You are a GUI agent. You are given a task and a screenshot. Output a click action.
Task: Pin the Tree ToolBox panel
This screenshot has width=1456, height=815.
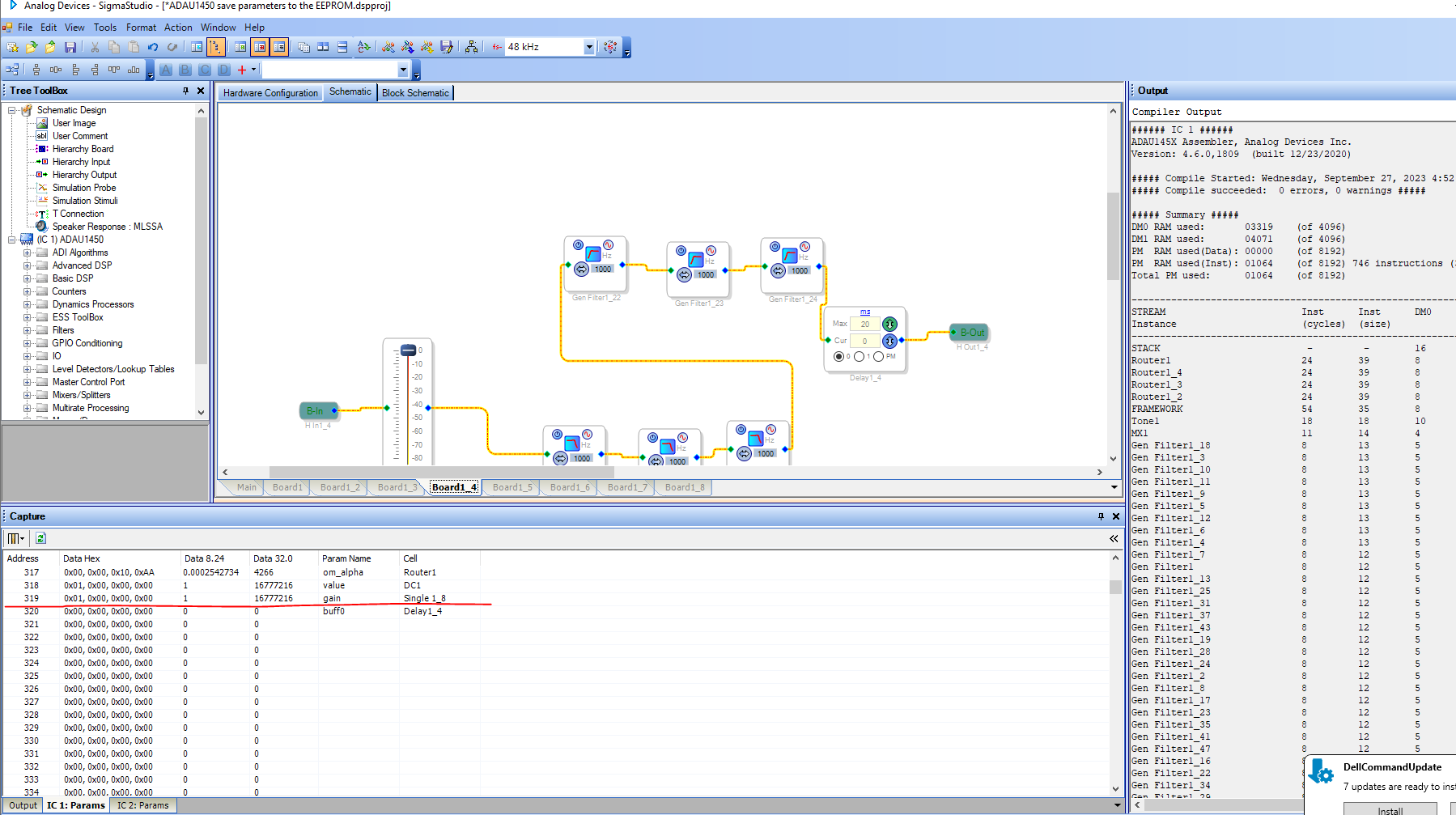click(x=186, y=91)
